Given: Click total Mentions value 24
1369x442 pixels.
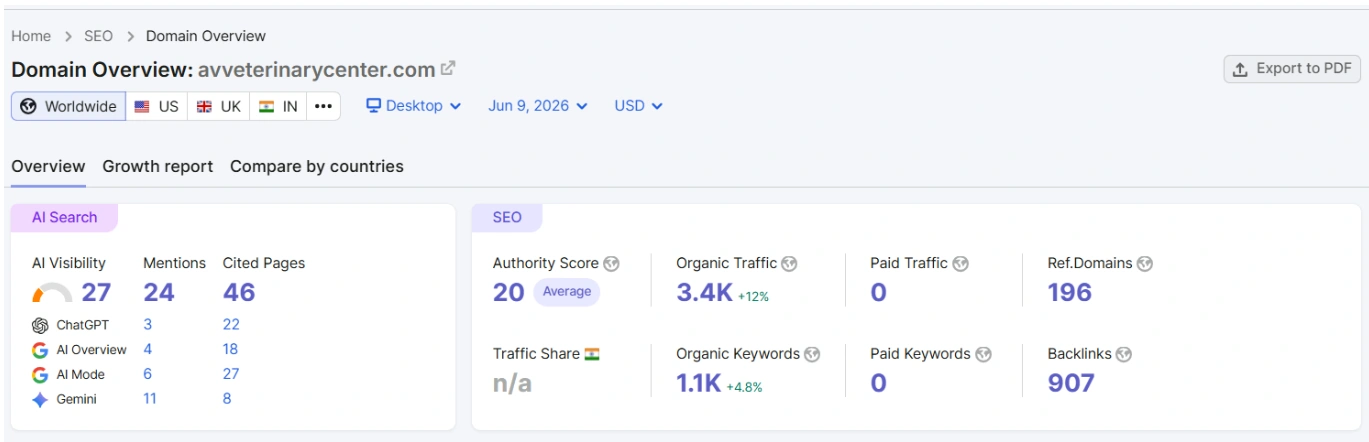Looking at the screenshot, I should tap(158, 293).
